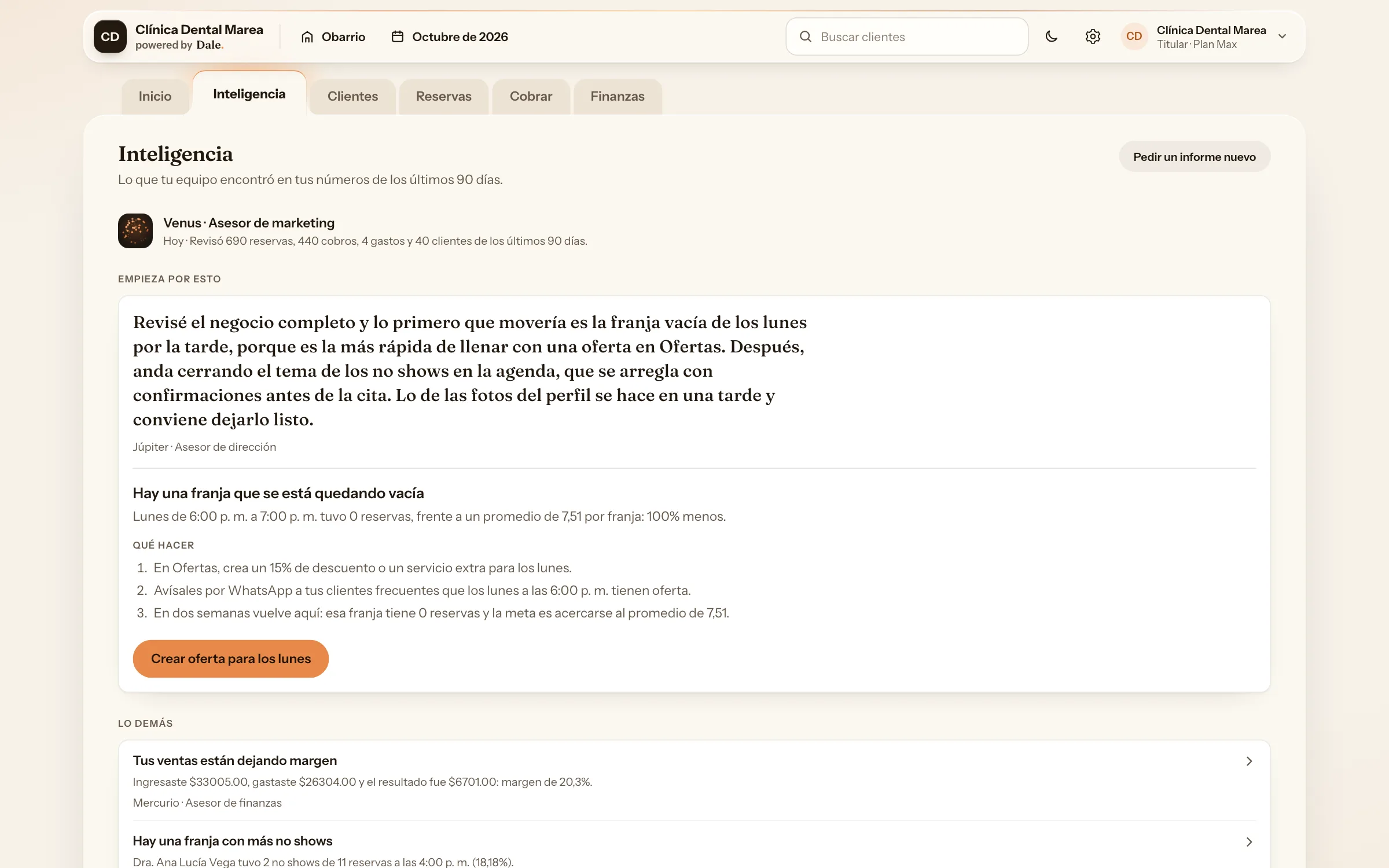Expand Tus ventas están dejando margen chevron

[x=1249, y=761]
